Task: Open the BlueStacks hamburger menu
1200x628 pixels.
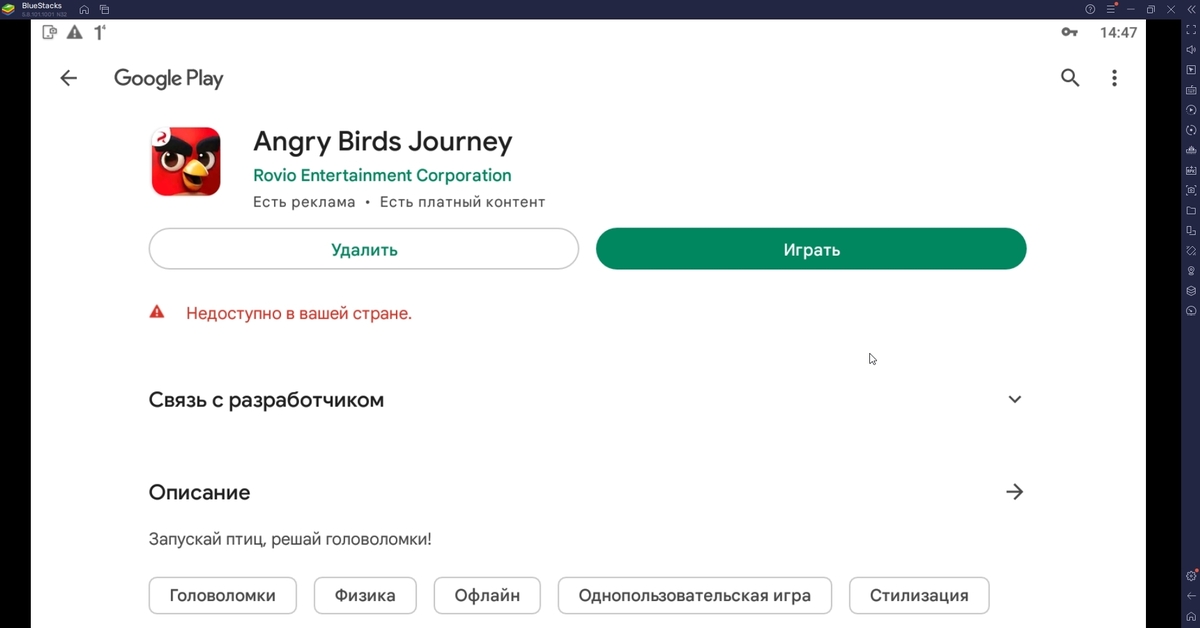Action: (x=1111, y=9)
